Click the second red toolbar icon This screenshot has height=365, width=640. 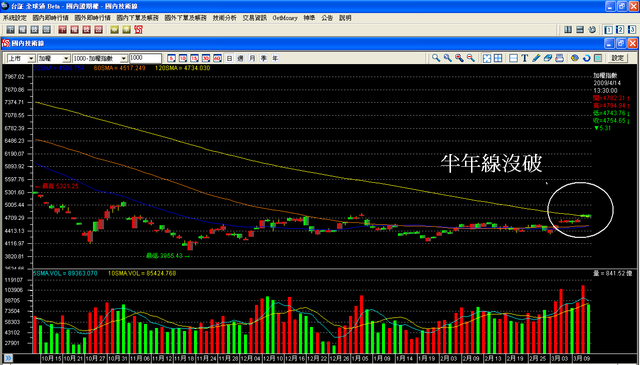(x=74, y=30)
